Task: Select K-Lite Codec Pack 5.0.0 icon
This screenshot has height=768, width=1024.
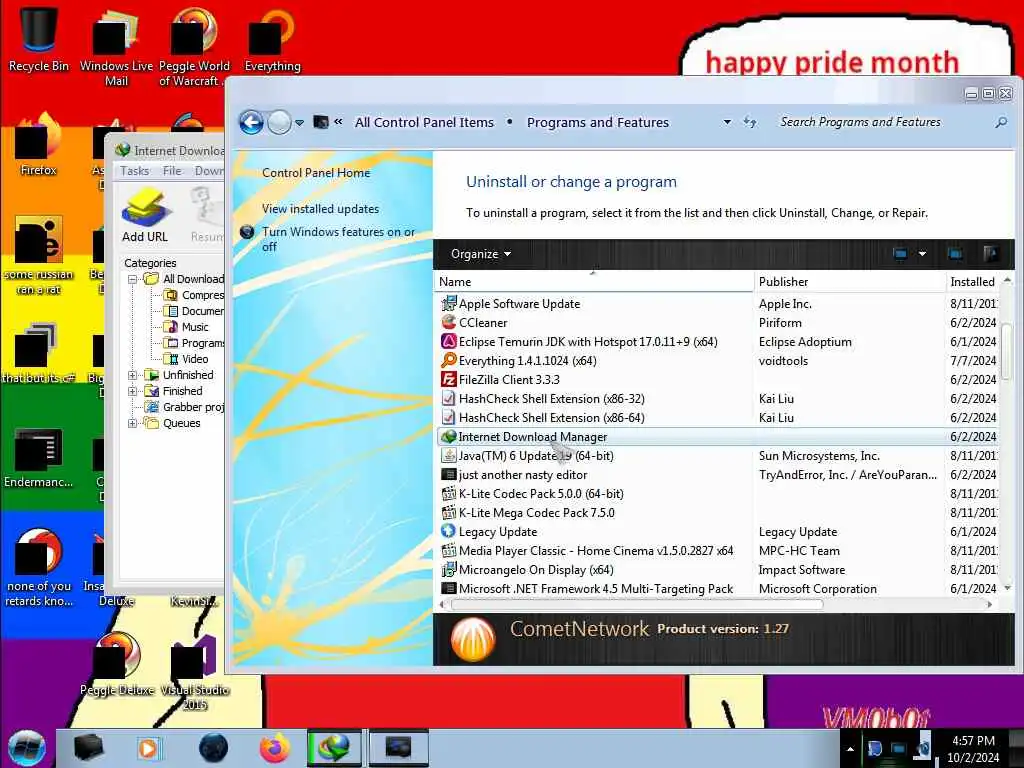Action: (x=449, y=494)
